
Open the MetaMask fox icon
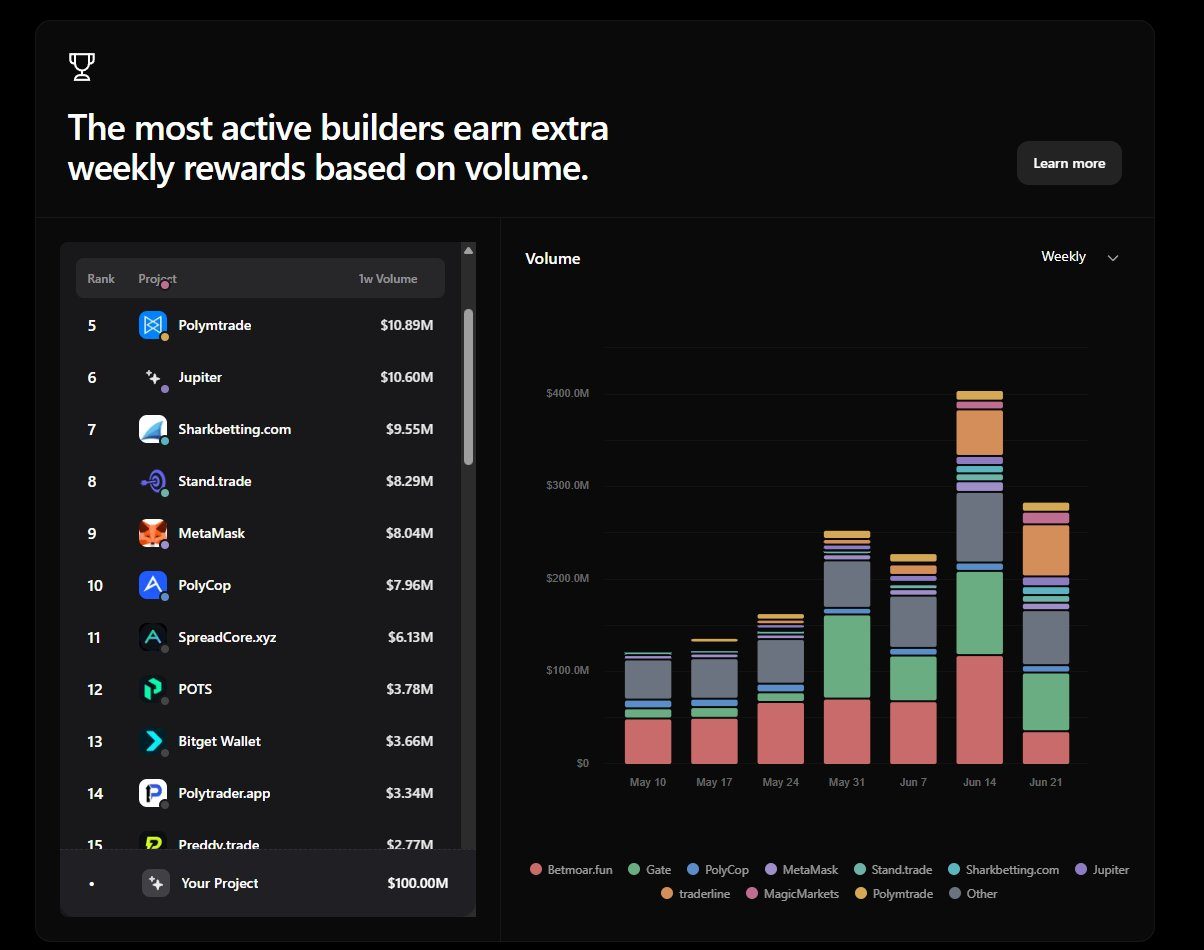click(152, 533)
